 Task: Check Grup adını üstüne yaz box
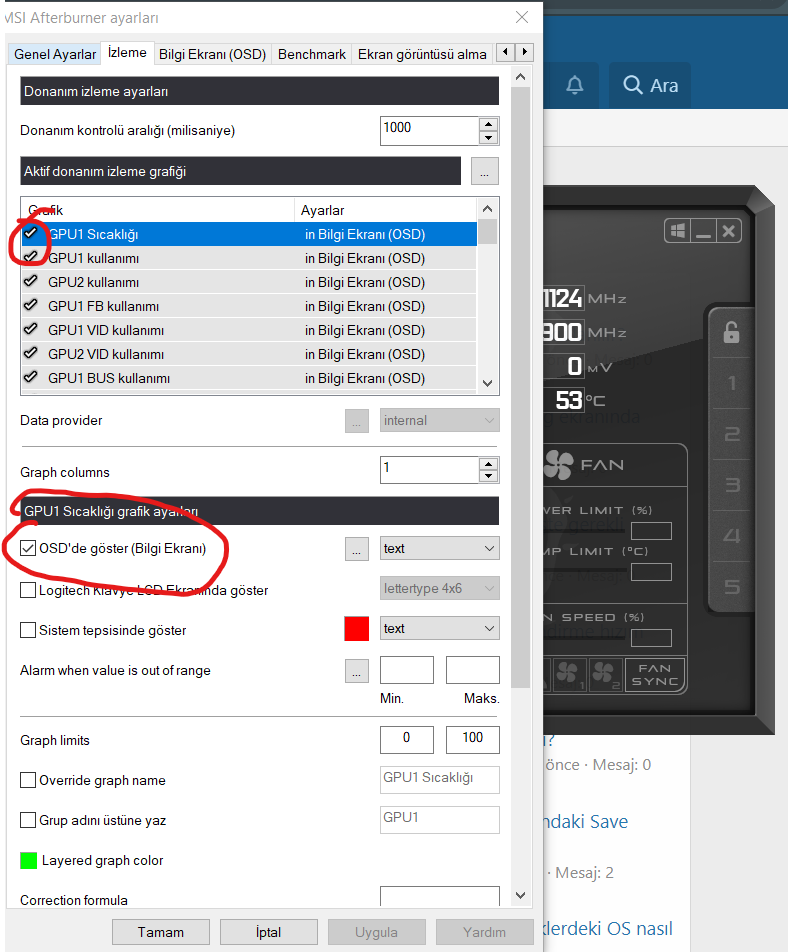click(28, 820)
